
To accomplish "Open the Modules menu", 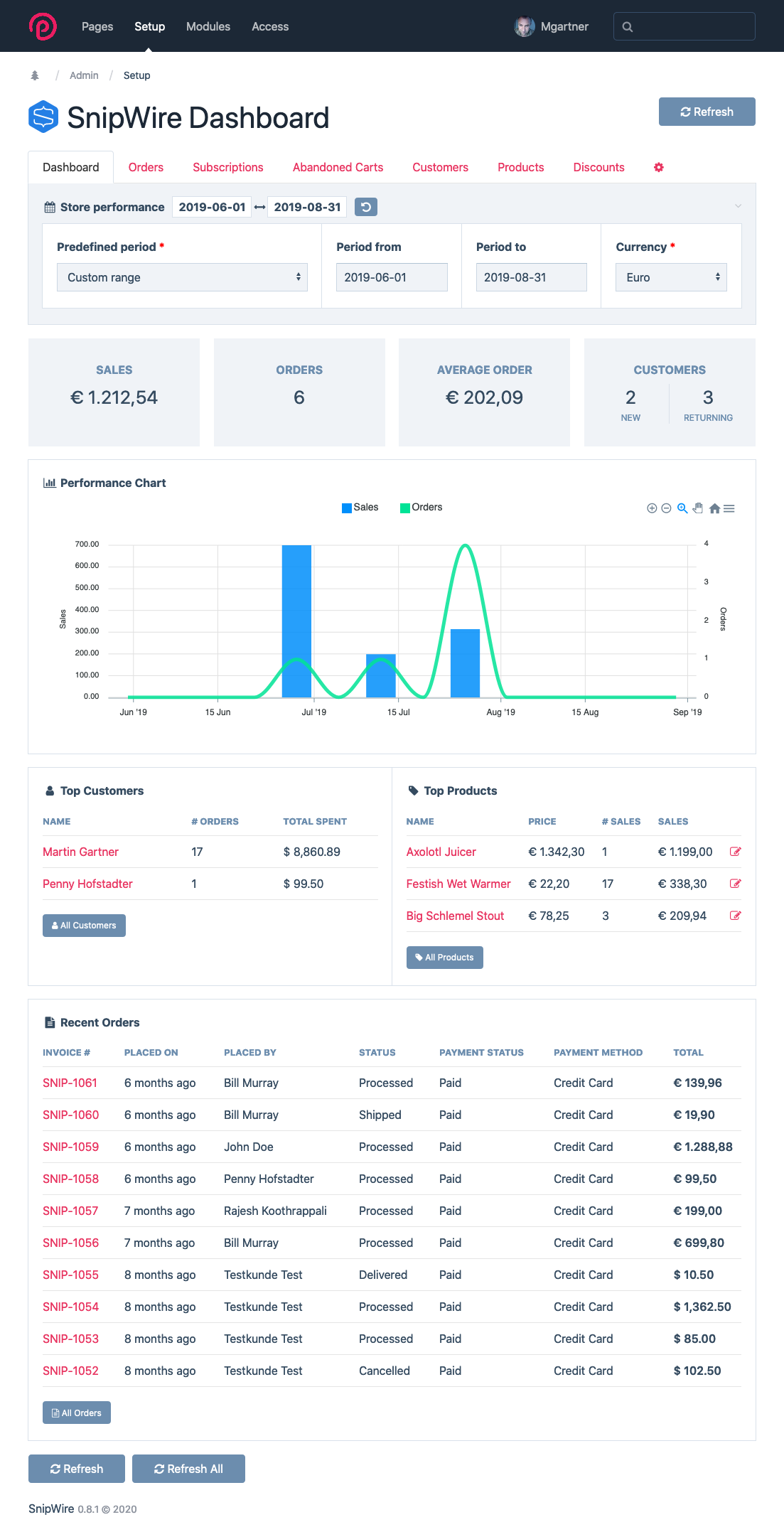I will (x=208, y=26).
